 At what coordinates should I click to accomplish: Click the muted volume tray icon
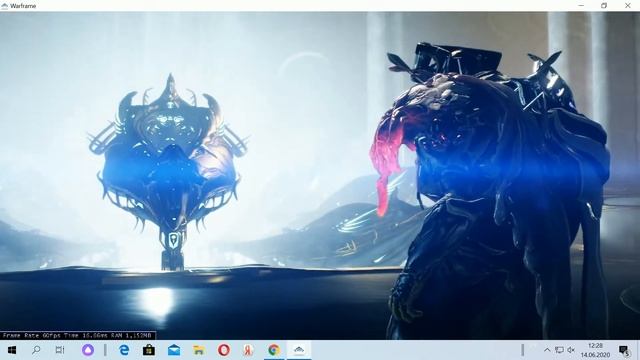point(571,350)
